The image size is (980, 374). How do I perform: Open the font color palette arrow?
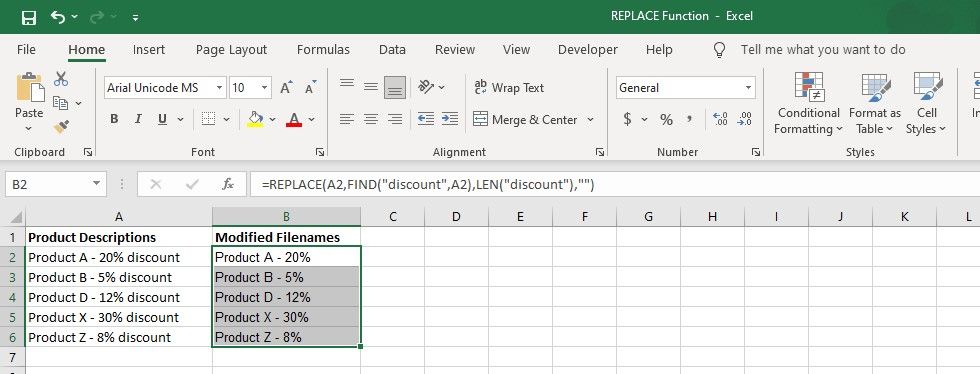tap(312, 119)
